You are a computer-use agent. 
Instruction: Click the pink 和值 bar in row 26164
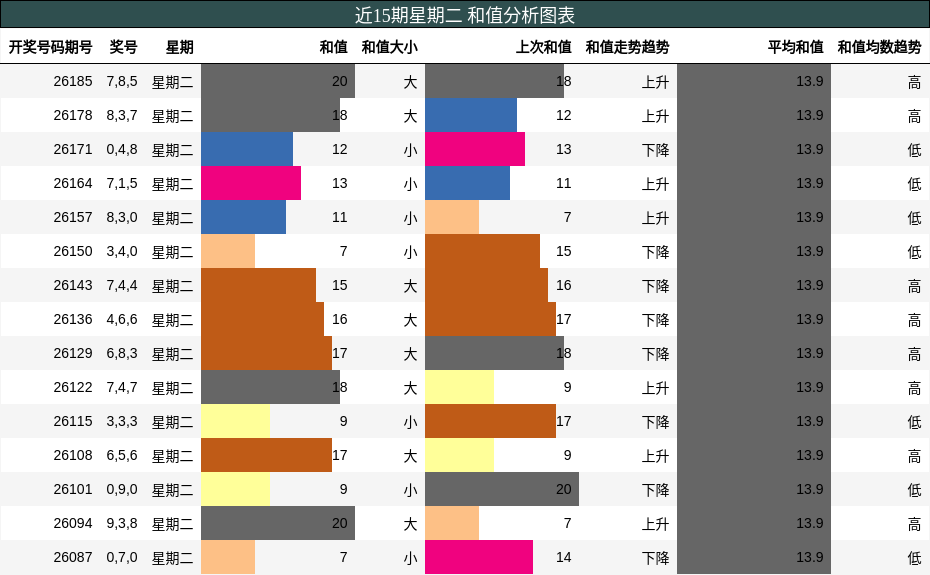point(251,183)
